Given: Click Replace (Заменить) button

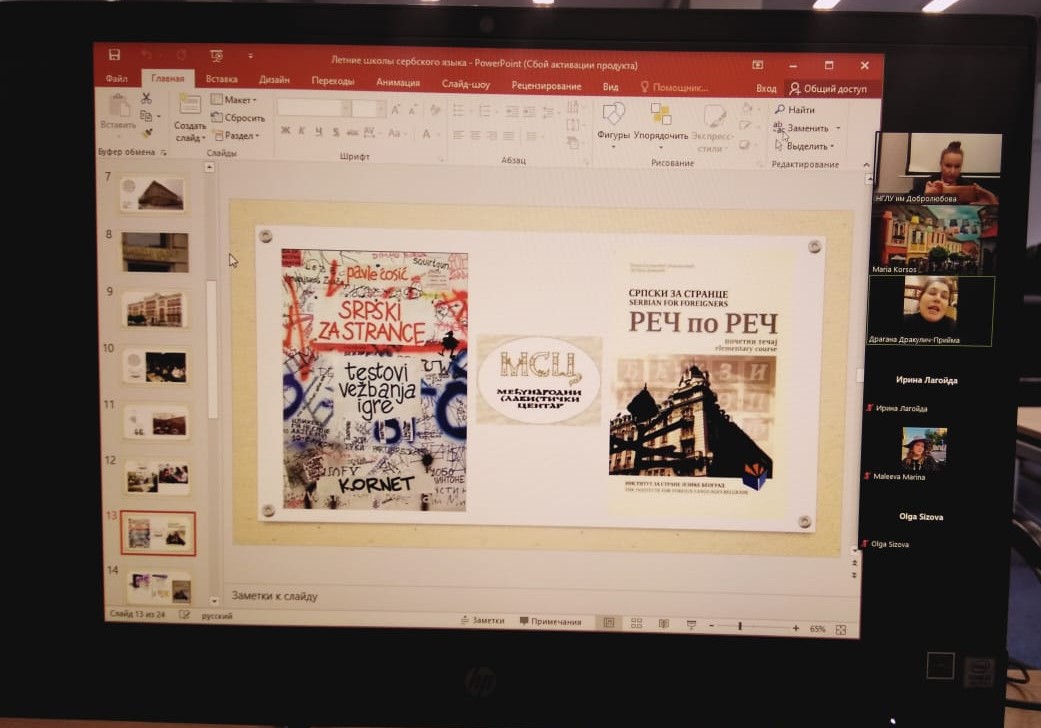Looking at the screenshot, I should pyautogui.click(x=802, y=127).
